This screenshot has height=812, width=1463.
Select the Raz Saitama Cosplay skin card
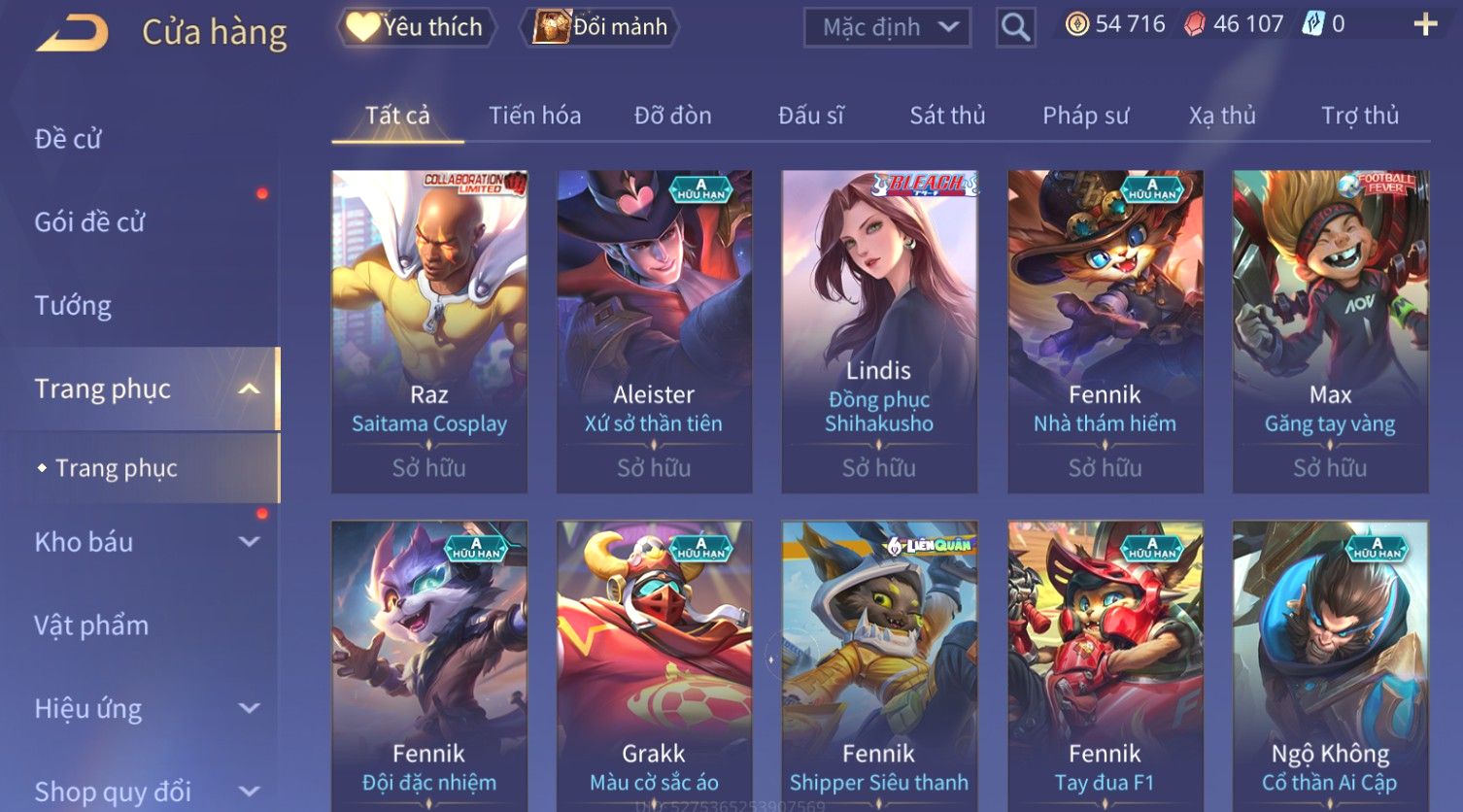point(429,331)
